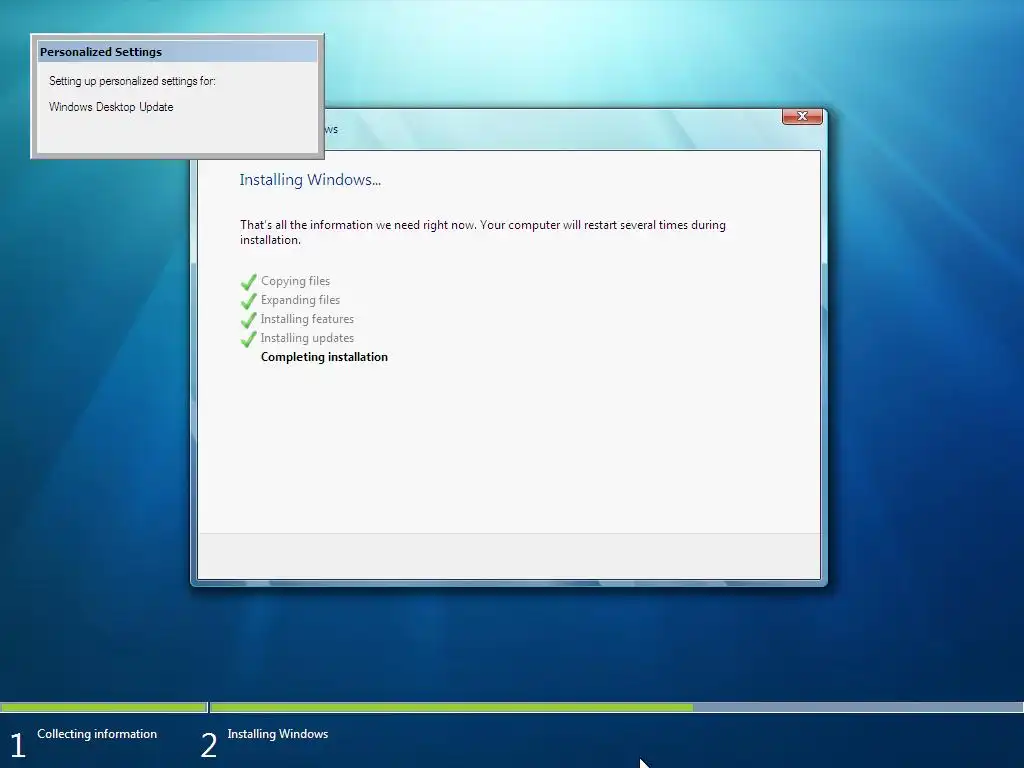Click the green checkmark beside Copying files
The image size is (1024, 768).
[x=249, y=282]
